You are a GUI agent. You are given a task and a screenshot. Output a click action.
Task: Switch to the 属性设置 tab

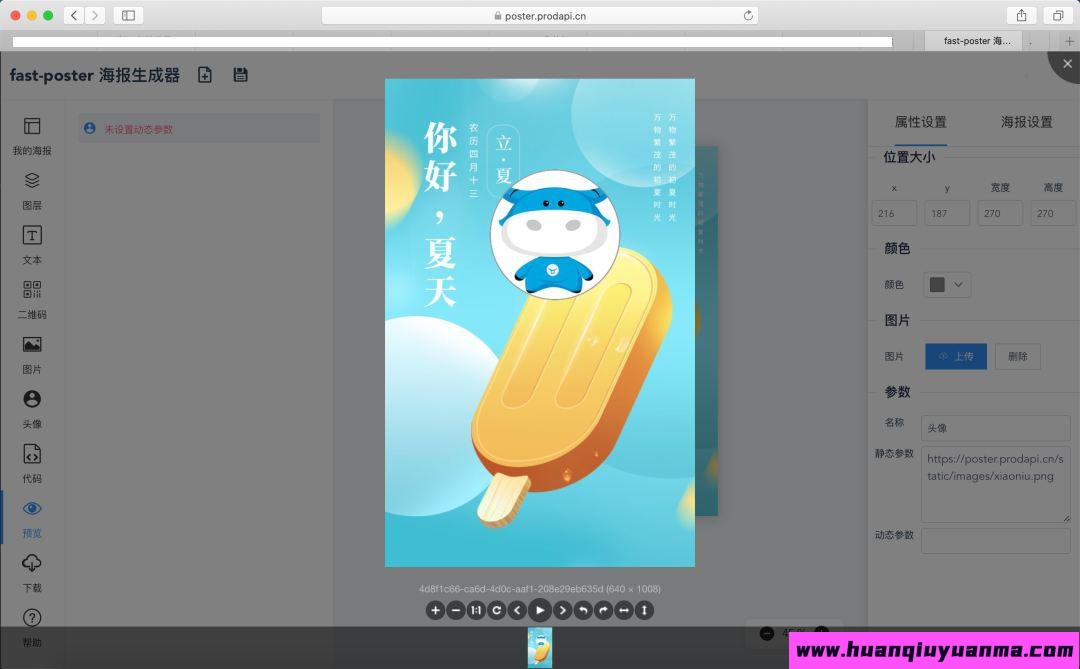coord(920,122)
